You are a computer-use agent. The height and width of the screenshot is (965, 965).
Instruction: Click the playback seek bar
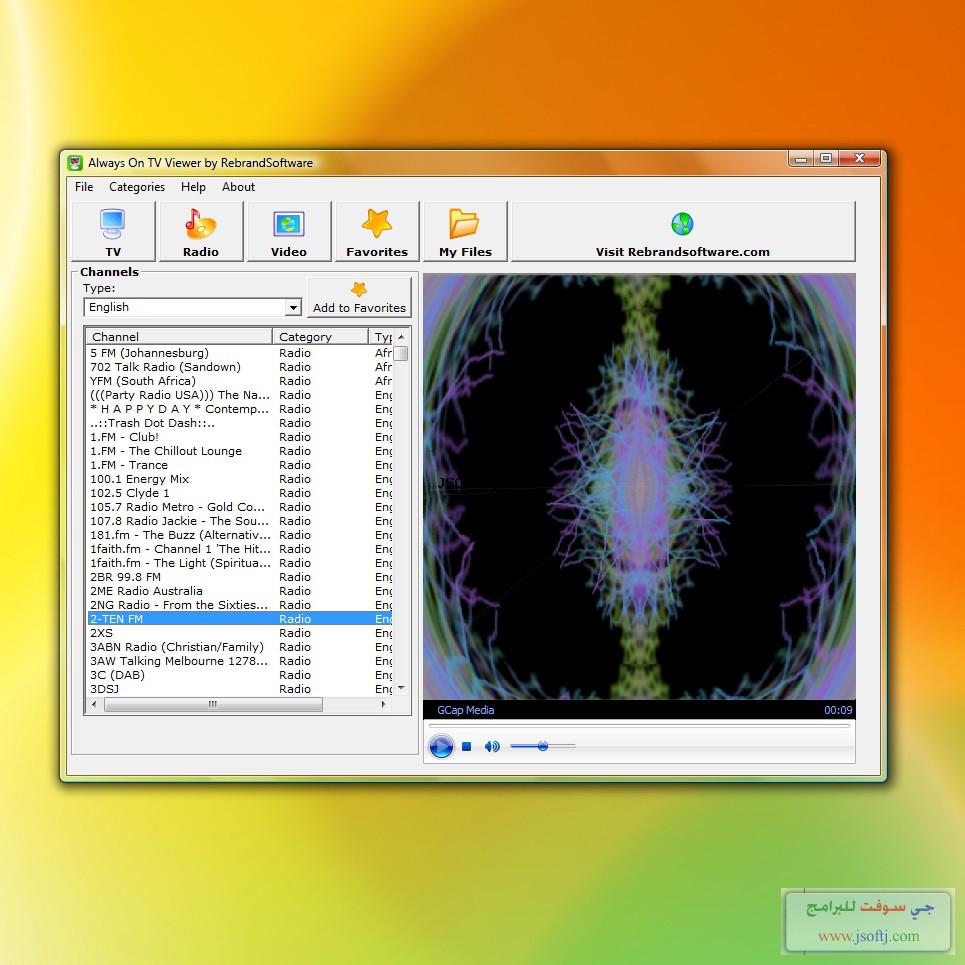click(x=639, y=726)
